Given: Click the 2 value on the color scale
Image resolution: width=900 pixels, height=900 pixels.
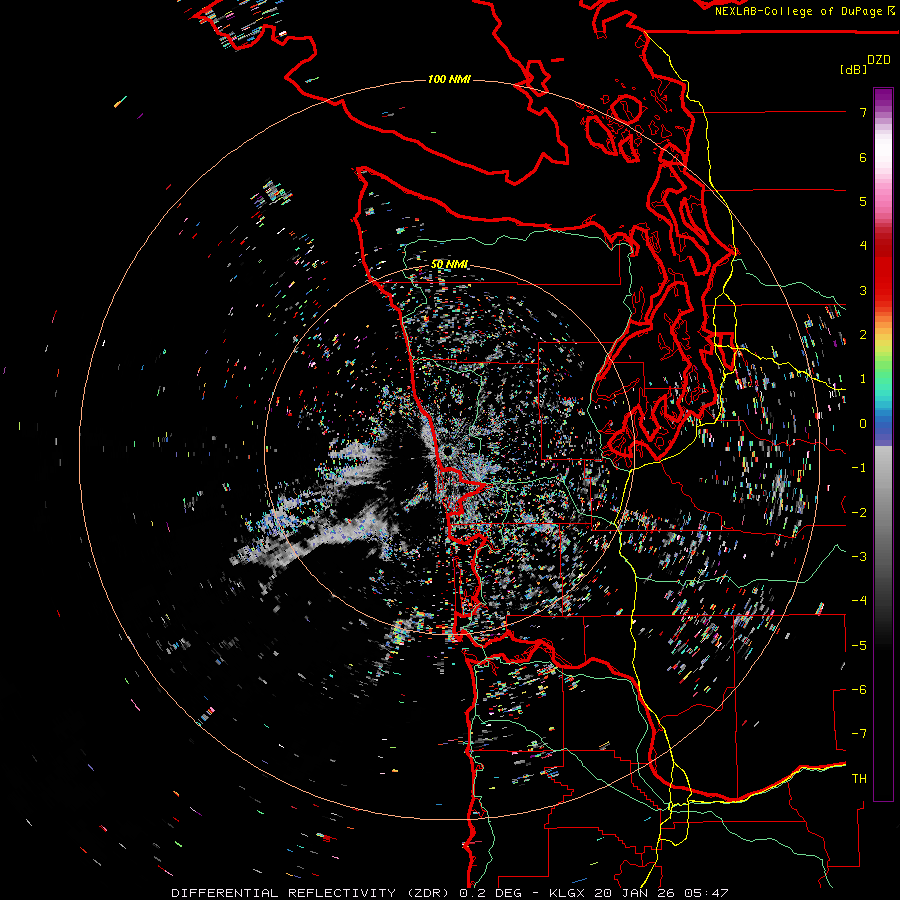Looking at the screenshot, I should [x=863, y=335].
